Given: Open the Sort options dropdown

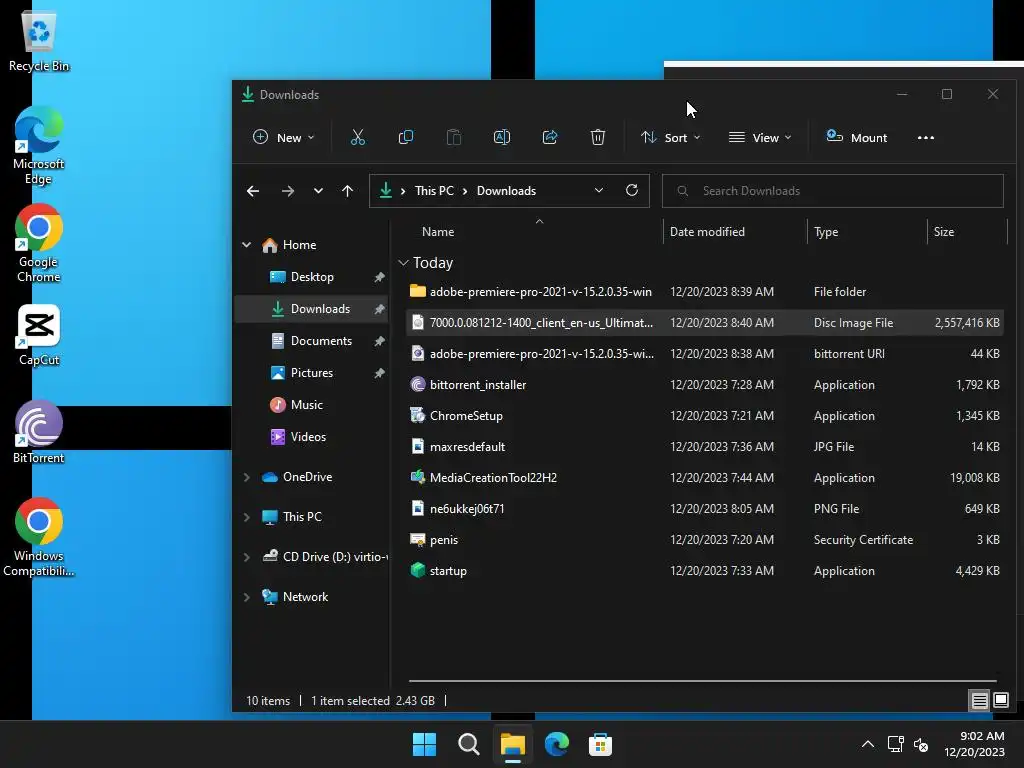Looking at the screenshot, I should [x=670, y=137].
